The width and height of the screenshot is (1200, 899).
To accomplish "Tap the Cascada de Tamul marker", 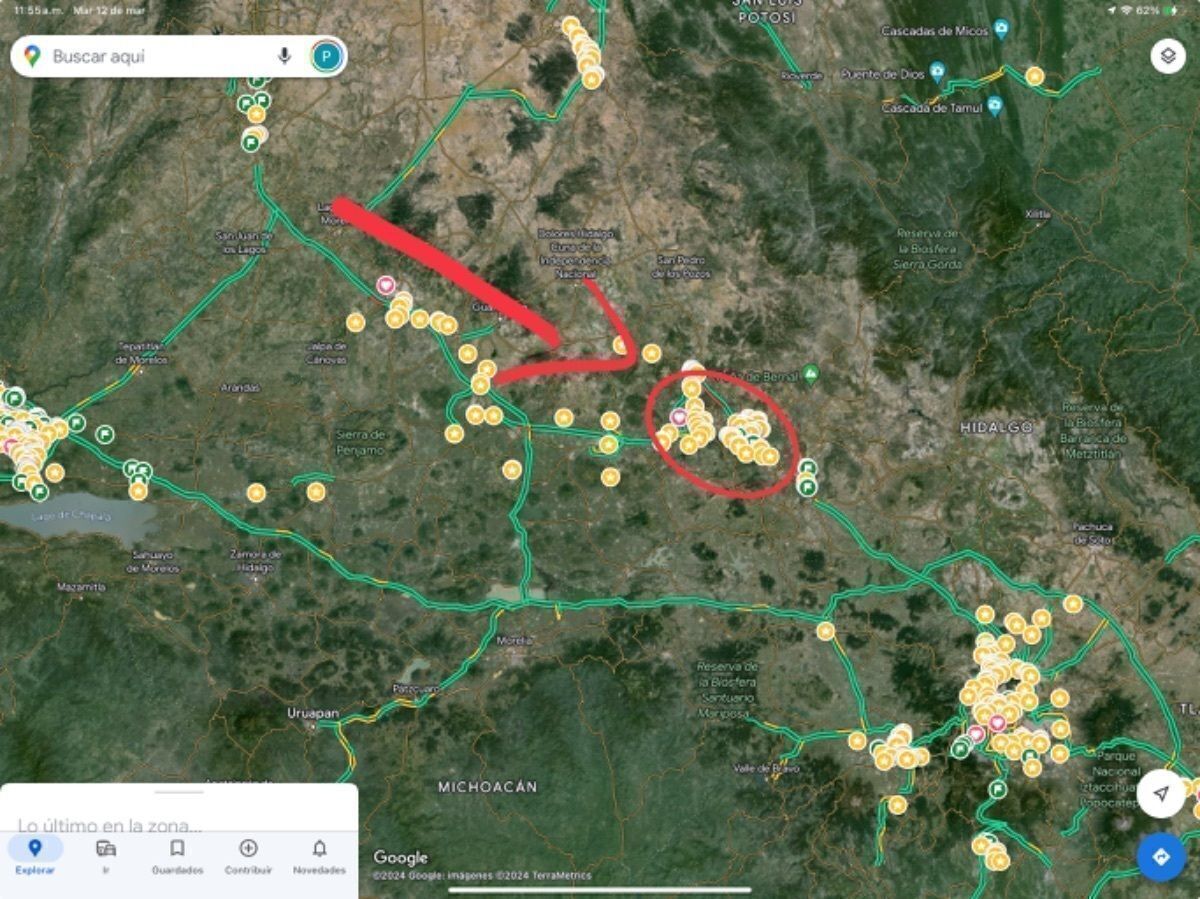I will pos(994,105).
